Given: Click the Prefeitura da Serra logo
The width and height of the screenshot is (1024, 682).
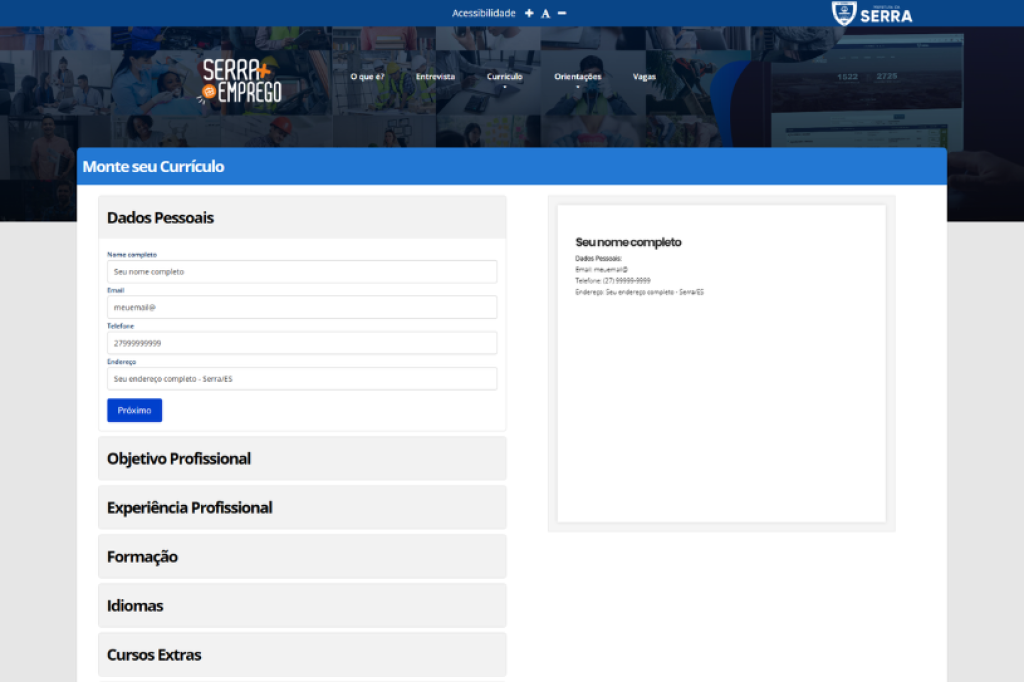Looking at the screenshot, I should (872, 13).
